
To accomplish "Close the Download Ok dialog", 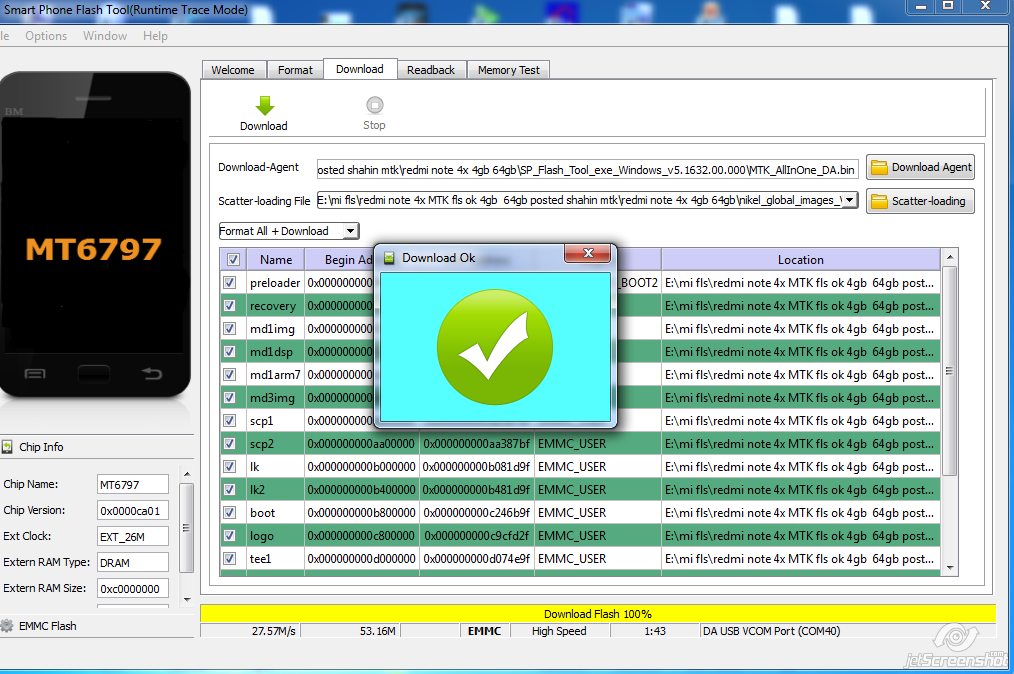I will tap(588, 253).
